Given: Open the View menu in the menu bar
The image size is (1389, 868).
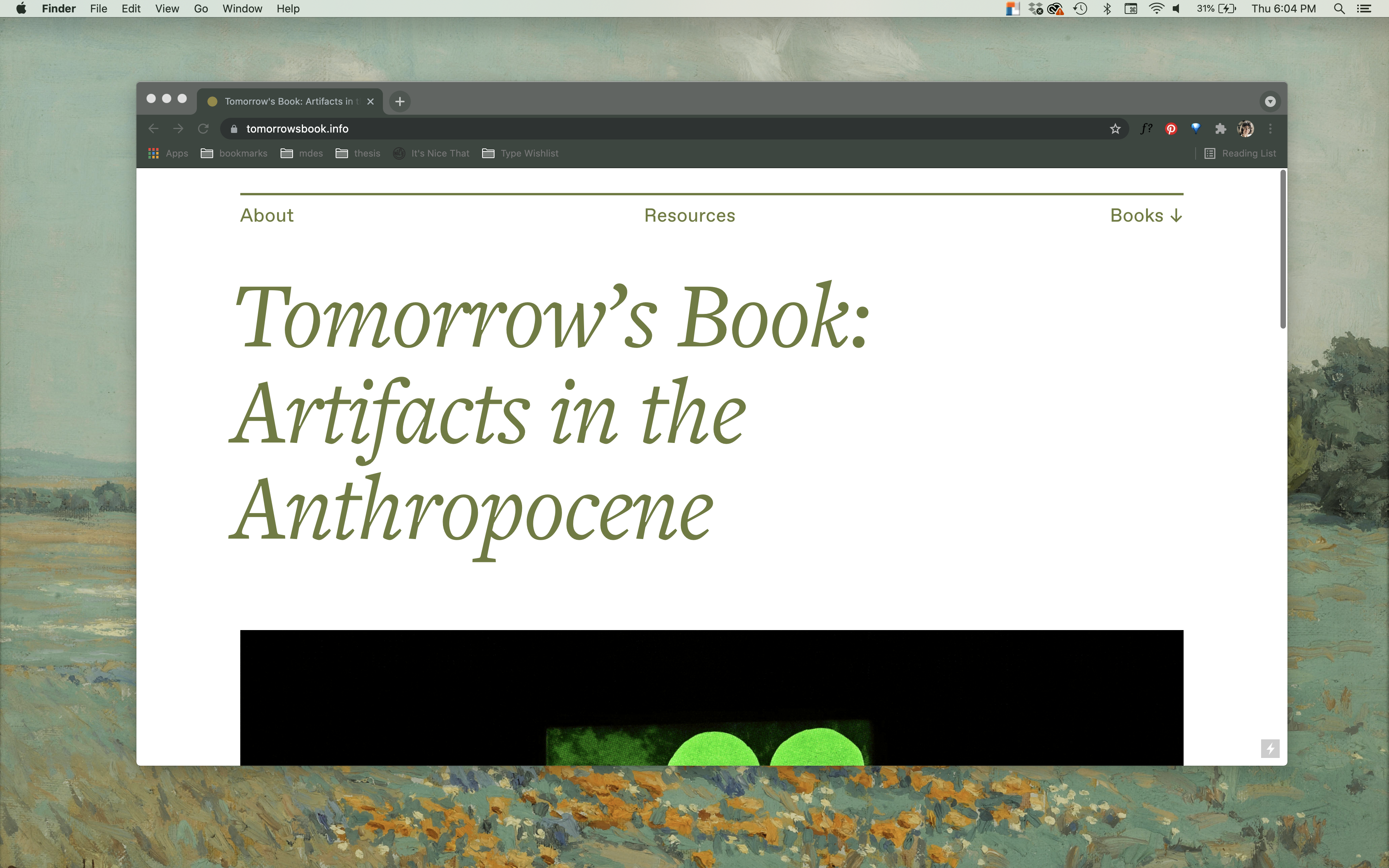Looking at the screenshot, I should point(167,9).
